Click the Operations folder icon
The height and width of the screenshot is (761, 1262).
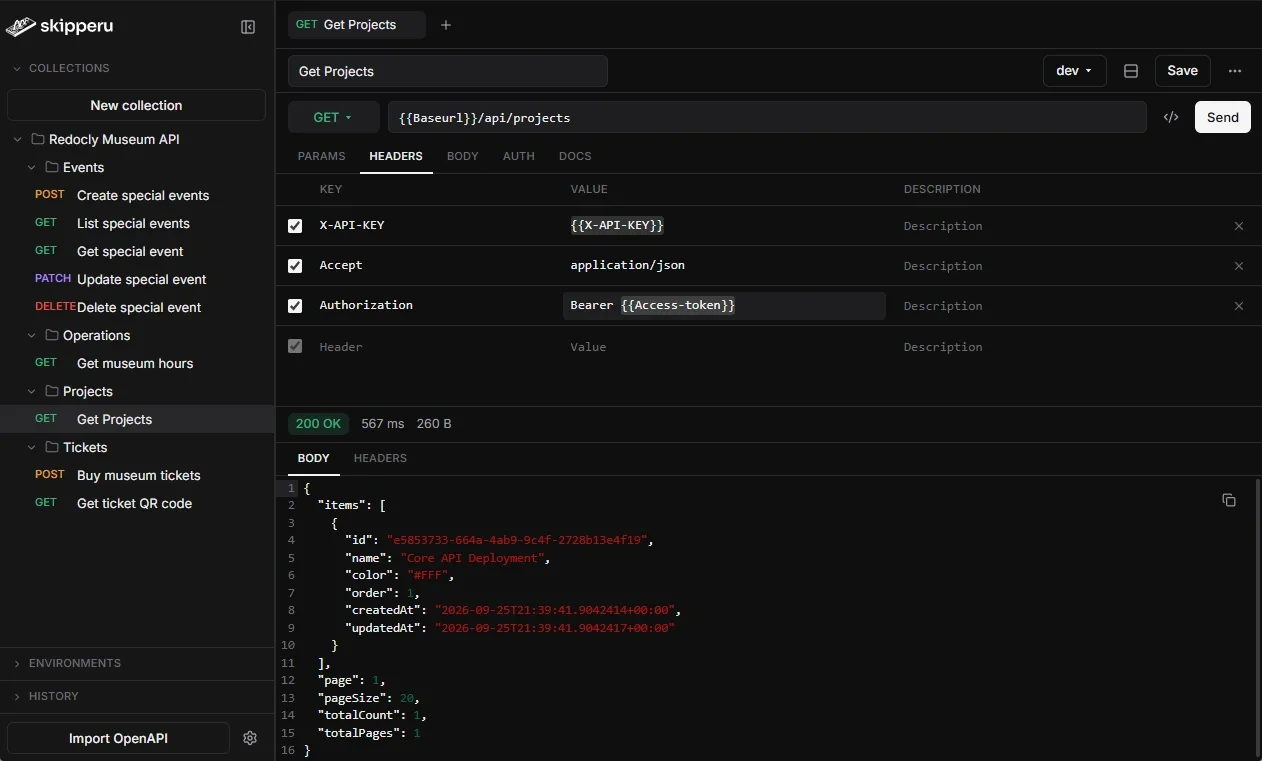pos(51,335)
